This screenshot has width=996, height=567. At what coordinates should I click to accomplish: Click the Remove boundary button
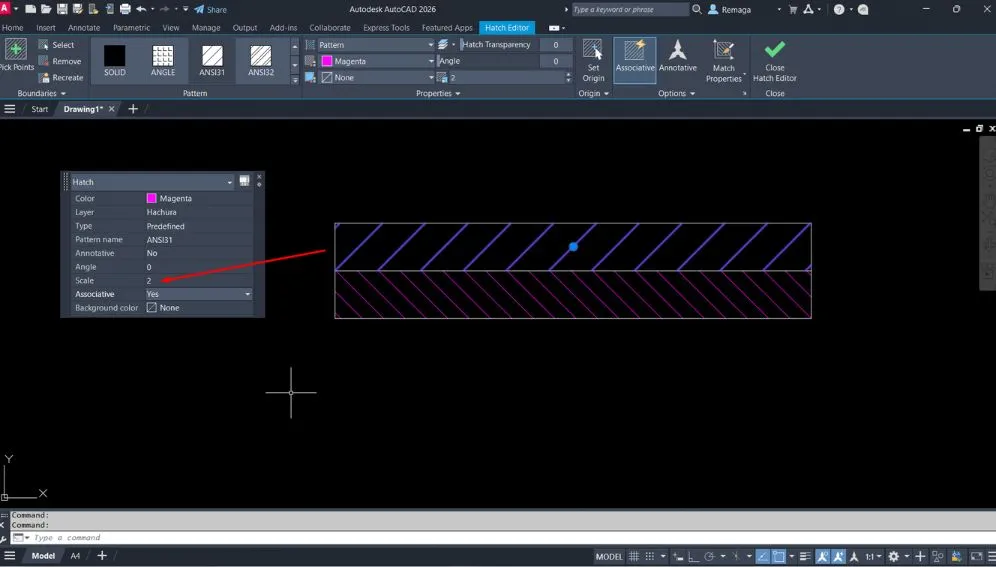click(x=60, y=62)
